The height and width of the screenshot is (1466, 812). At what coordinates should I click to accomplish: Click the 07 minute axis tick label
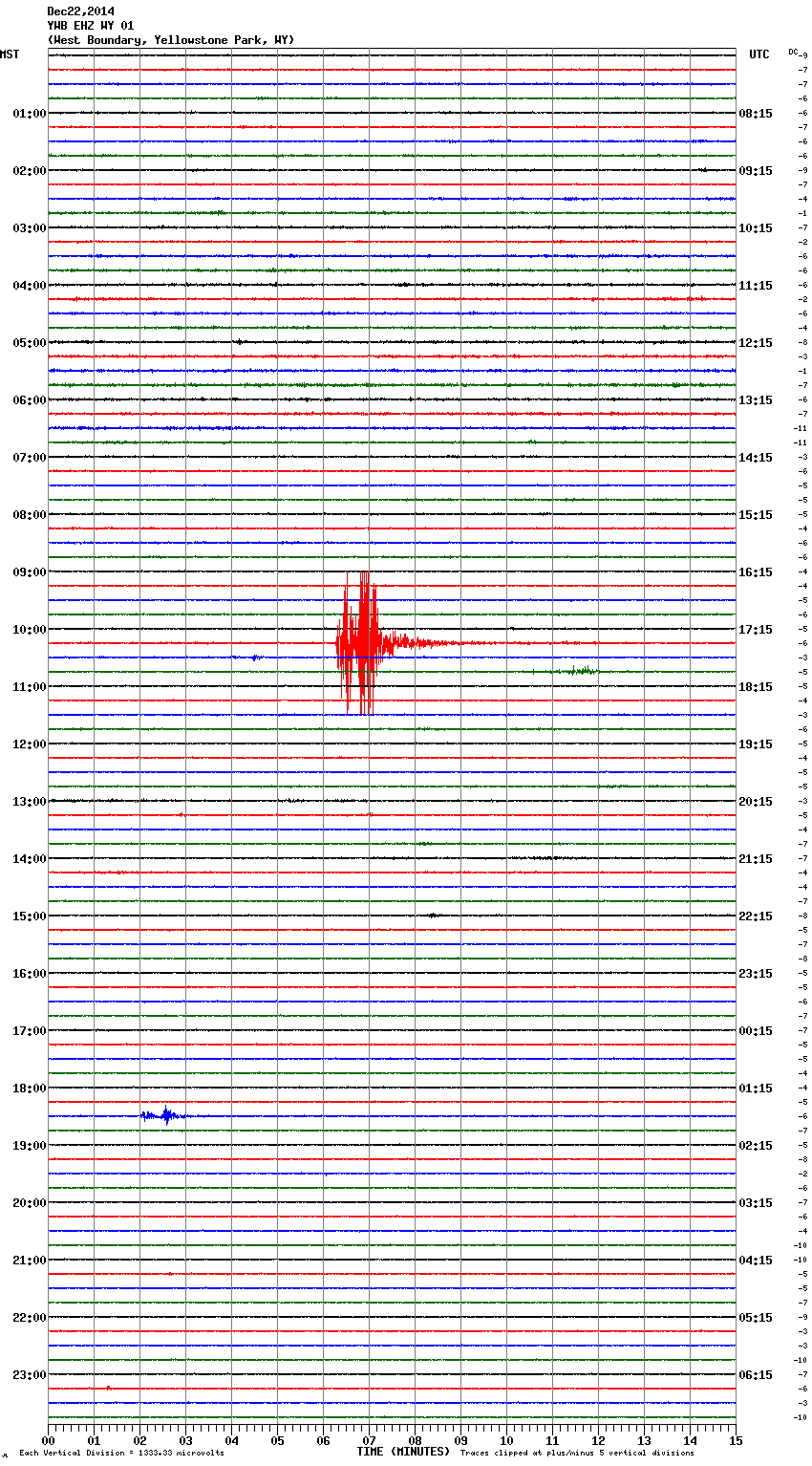coord(370,1440)
